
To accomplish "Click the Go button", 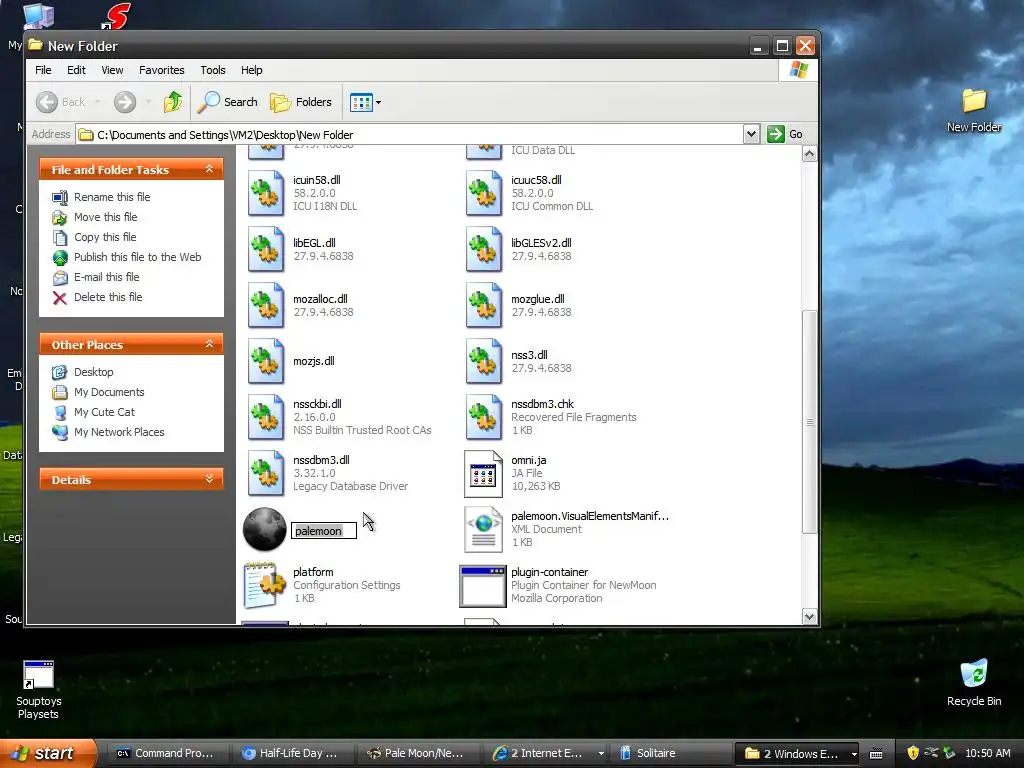I will [x=785, y=134].
